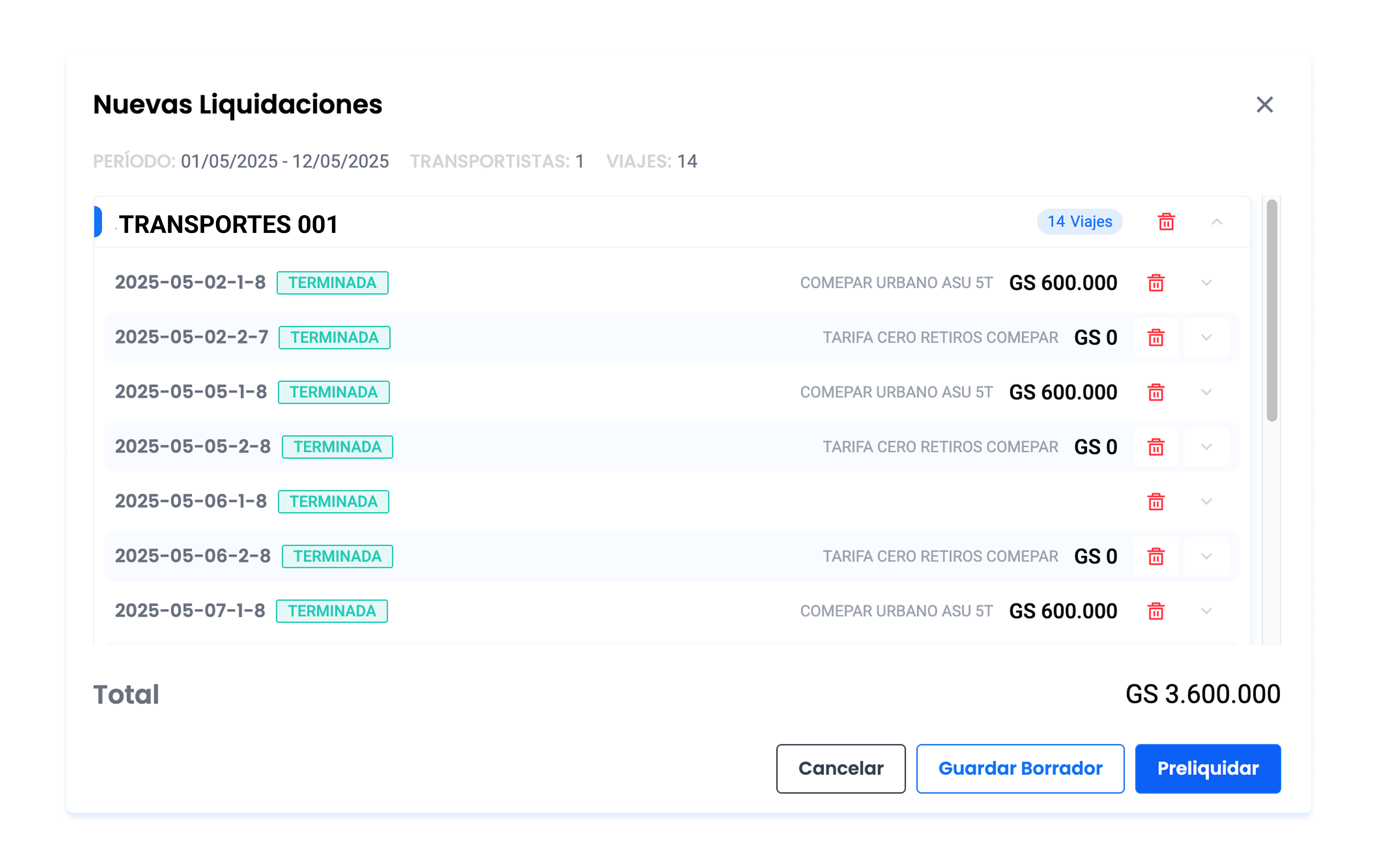Image resolution: width=1378 pixels, height=868 pixels.
Task: Delete trip 2025-05-06-2-8
Action: point(1155,556)
